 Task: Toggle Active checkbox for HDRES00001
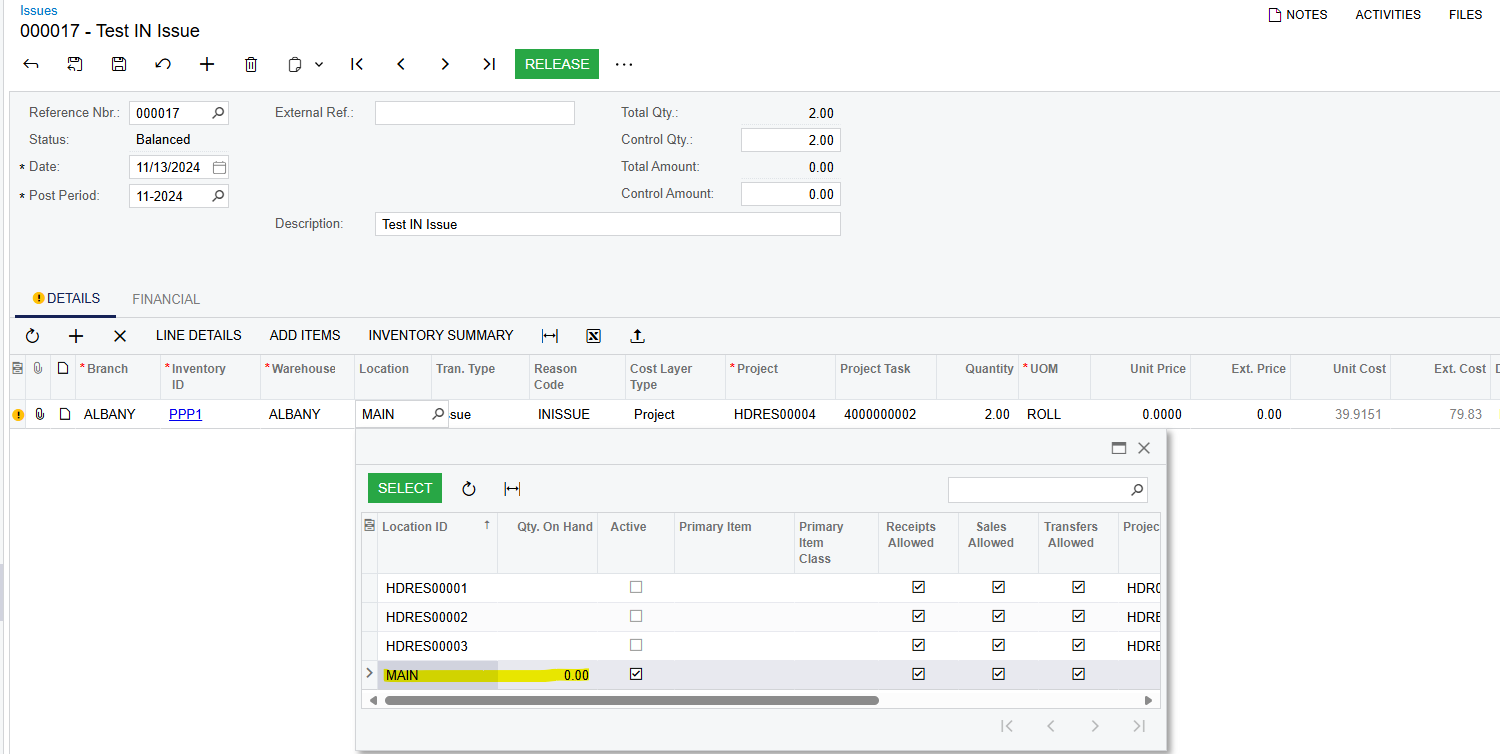pos(636,587)
